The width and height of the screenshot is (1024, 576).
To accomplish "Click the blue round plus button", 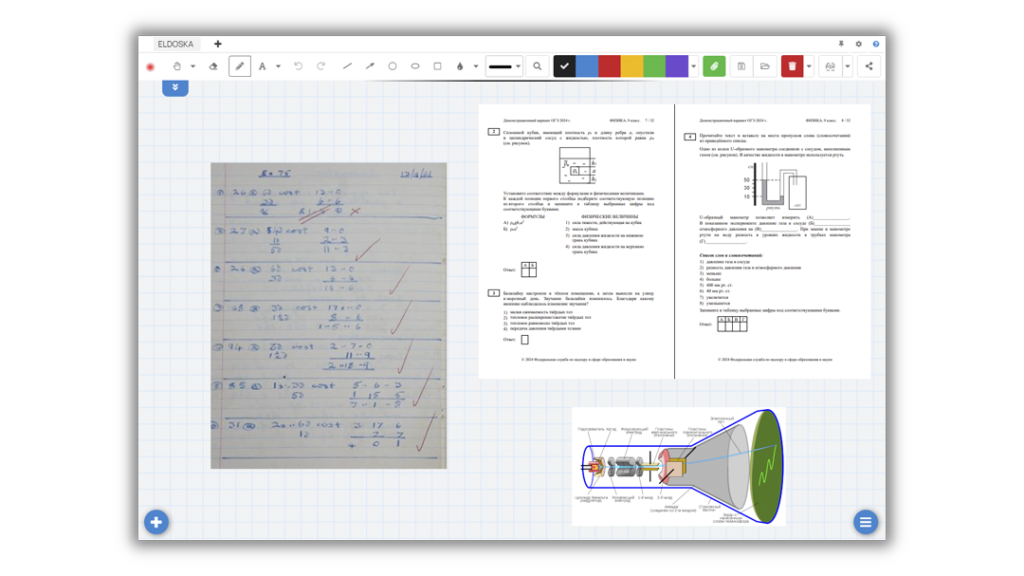I will click(x=156, y=522).
